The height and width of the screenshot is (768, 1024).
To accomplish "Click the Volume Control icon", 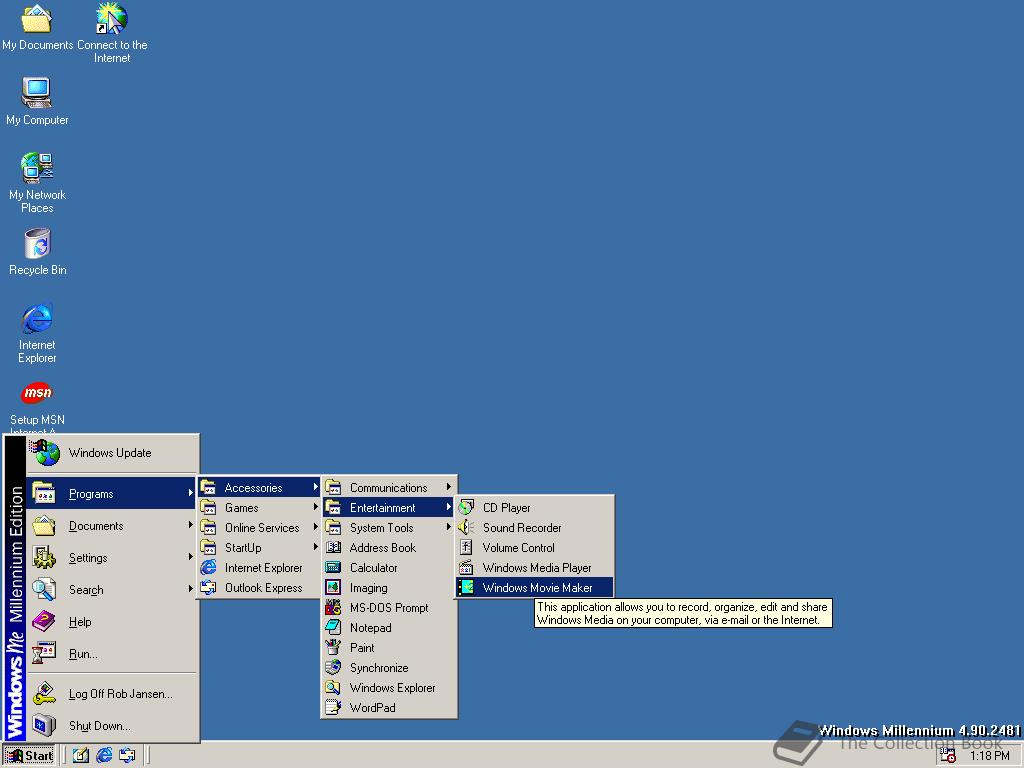I will (466, 547).
